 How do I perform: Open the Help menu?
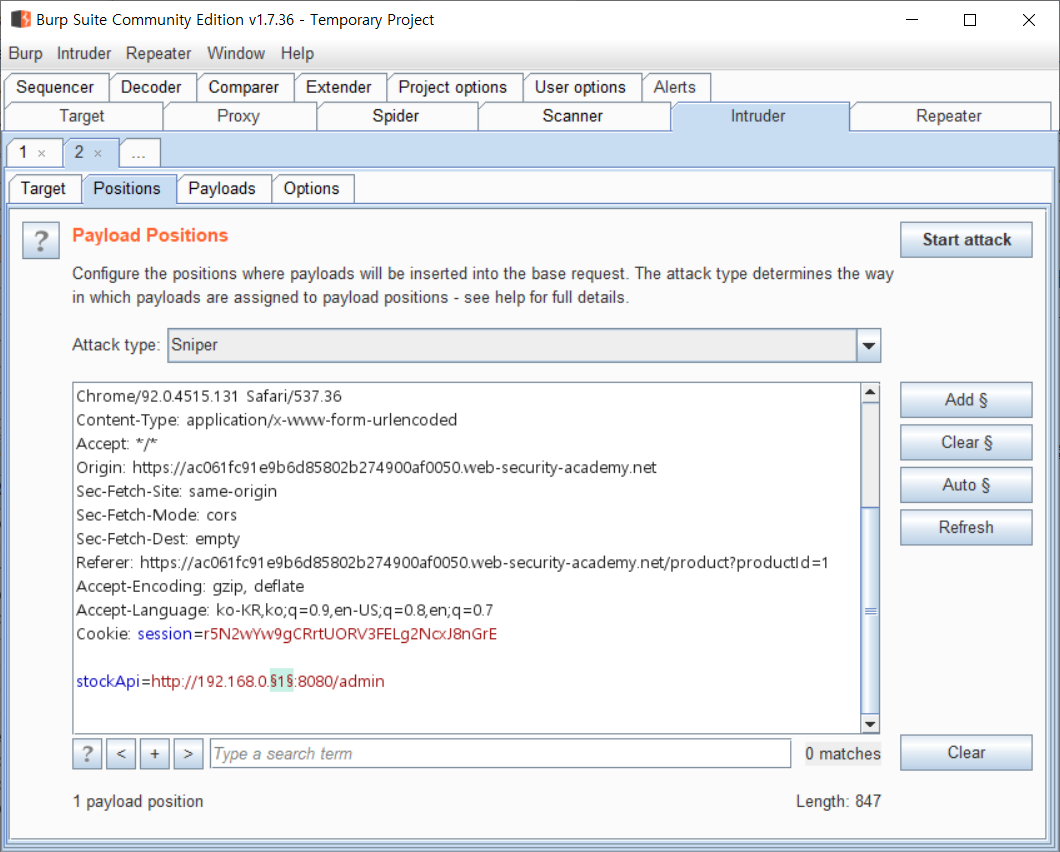pos(297,53)
